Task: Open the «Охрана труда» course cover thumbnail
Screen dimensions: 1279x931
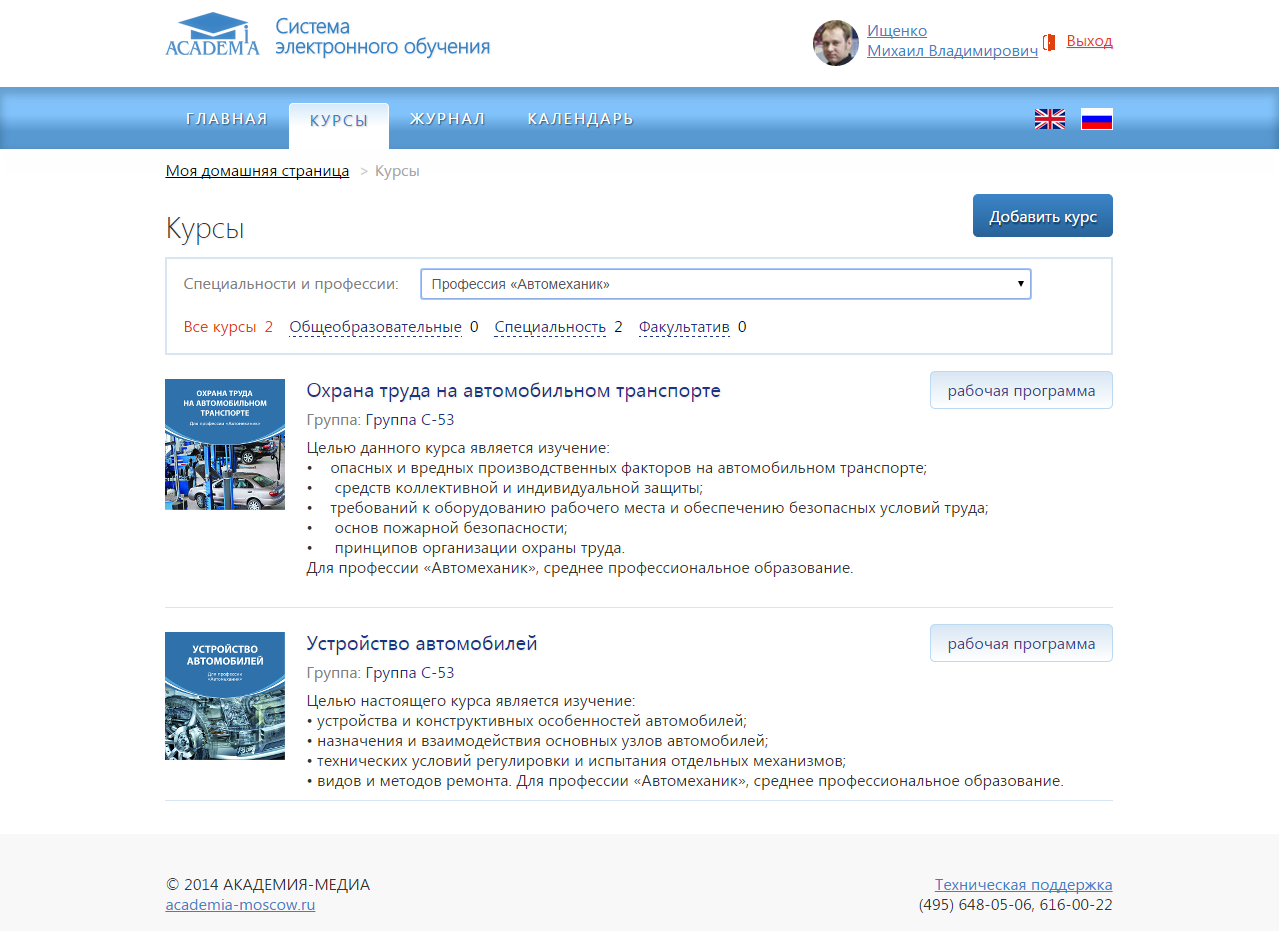Action: pyautogui.click(x=225, y=444)
